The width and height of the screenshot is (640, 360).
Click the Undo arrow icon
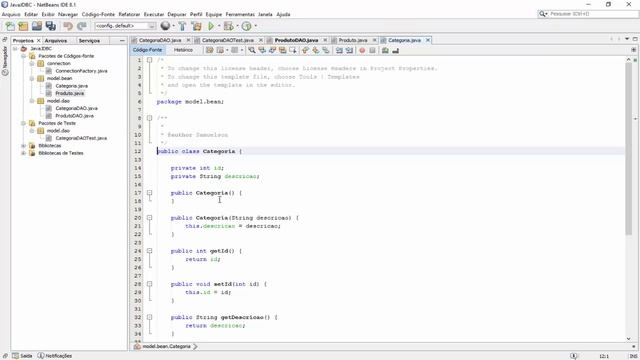68,26
